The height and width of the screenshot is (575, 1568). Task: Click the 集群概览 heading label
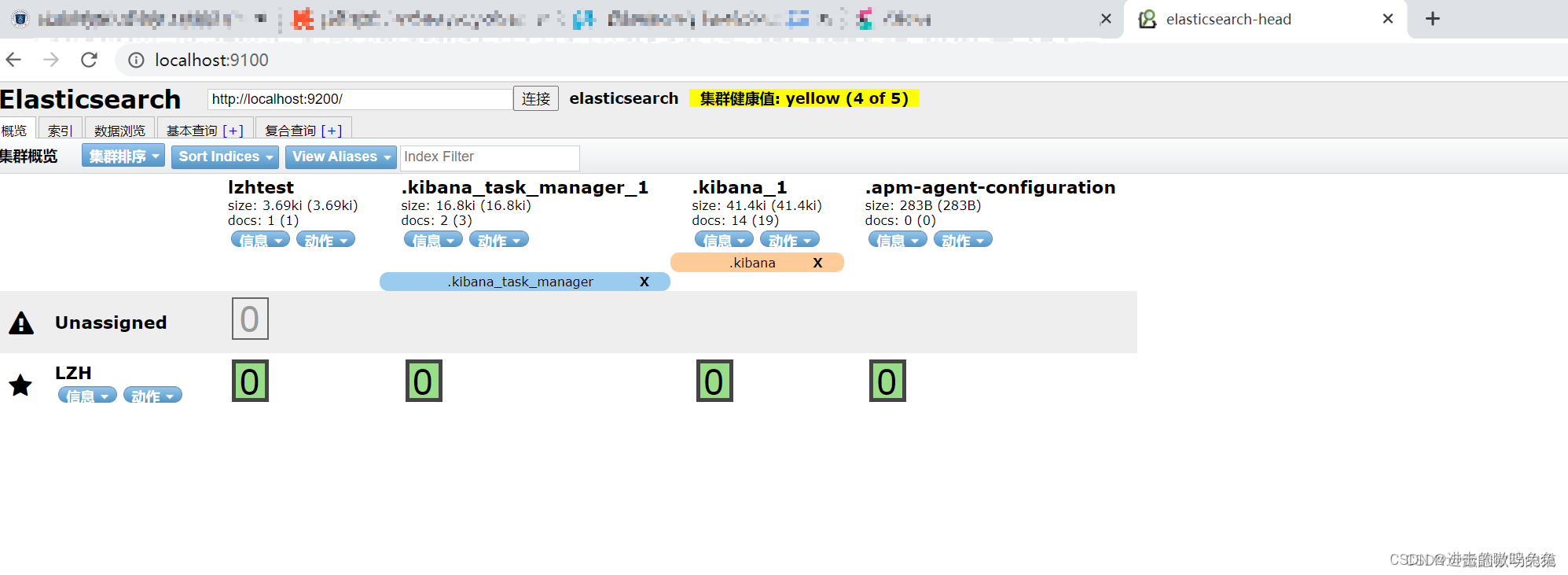coord(29,157)
